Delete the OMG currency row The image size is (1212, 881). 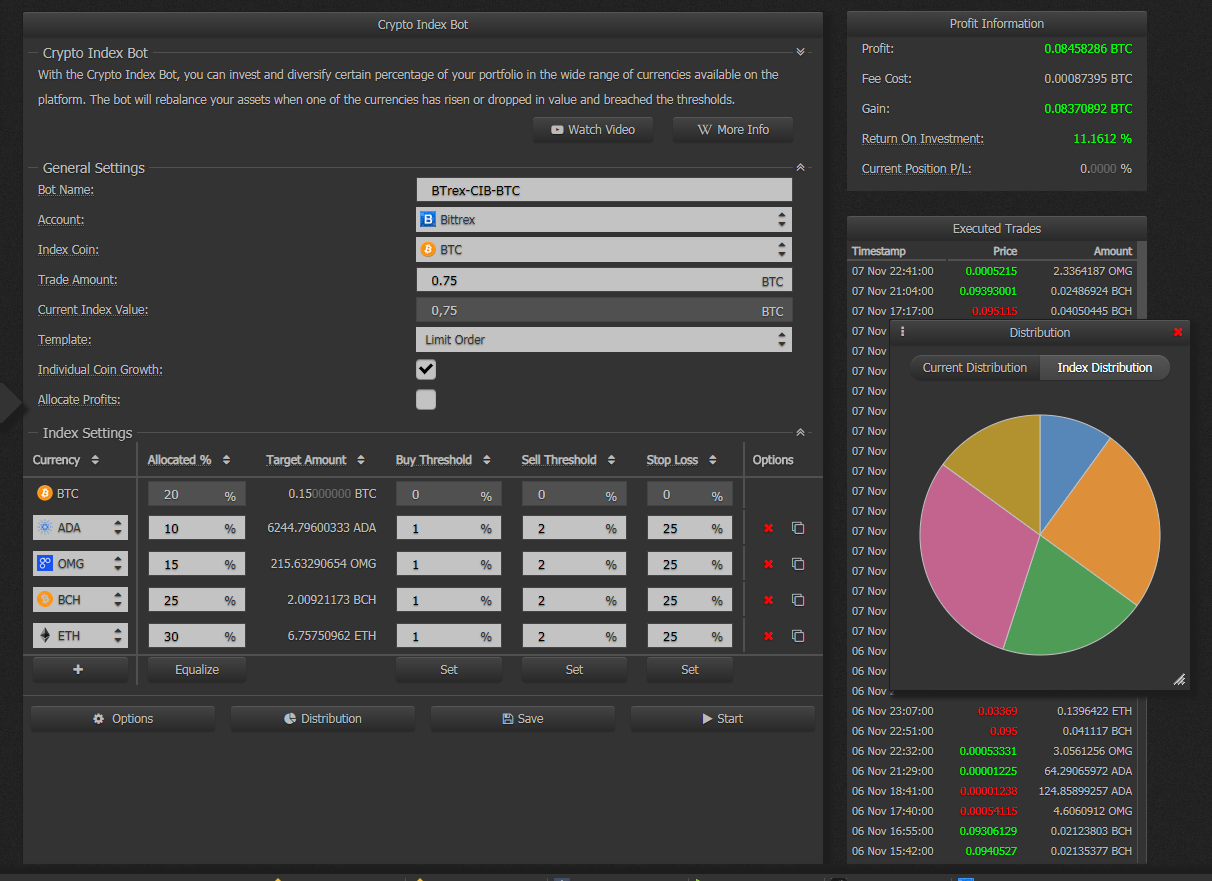point(768,564)
